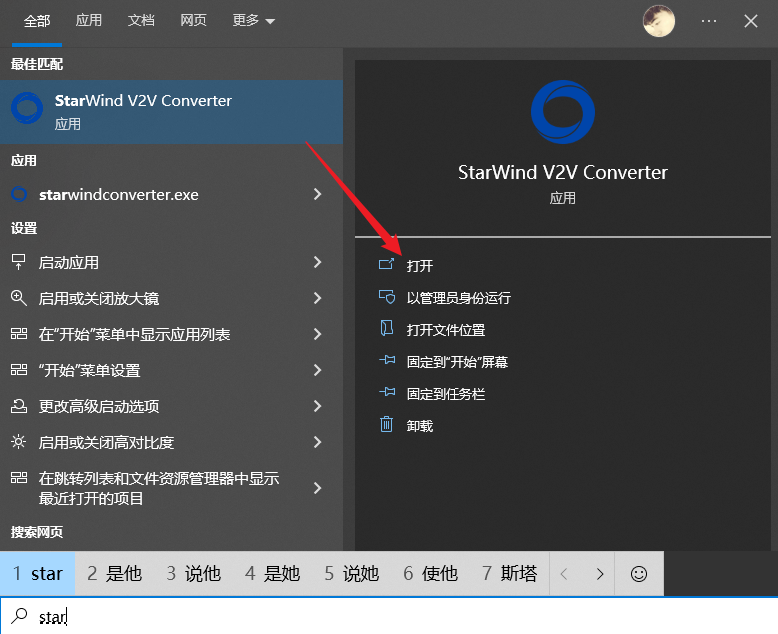Viewport: 778px width, 634px height.
Task: Go to previous IME candidate page
Action: tap(564, 574)
